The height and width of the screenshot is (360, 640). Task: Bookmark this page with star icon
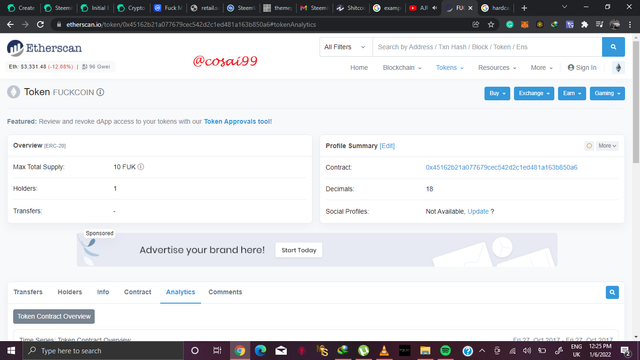pos(491,24)
